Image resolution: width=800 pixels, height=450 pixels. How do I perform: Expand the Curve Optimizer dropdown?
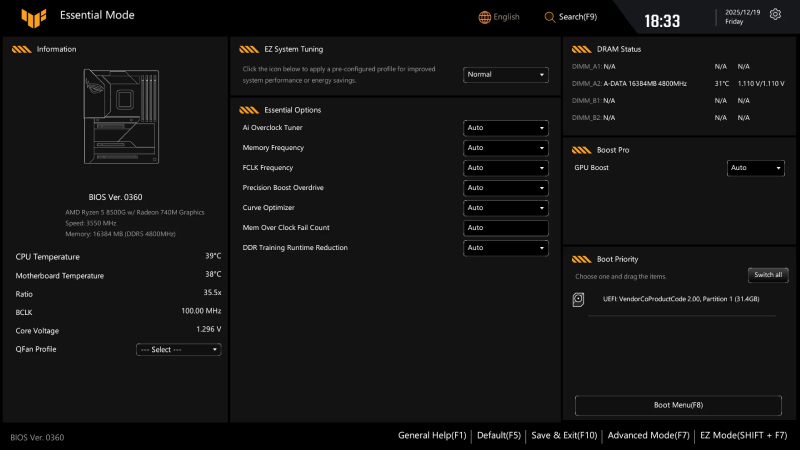click(x=506, y=208)
